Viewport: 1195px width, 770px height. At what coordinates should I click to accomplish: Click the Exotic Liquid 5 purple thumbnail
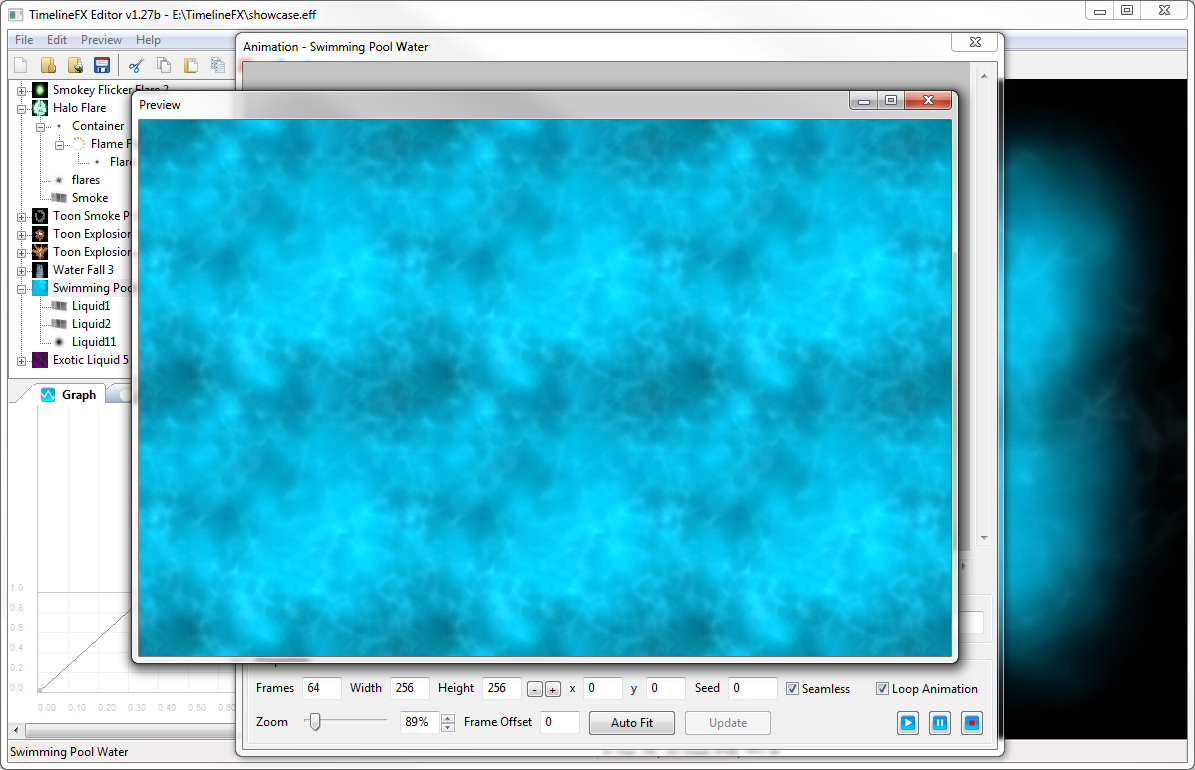39,359
